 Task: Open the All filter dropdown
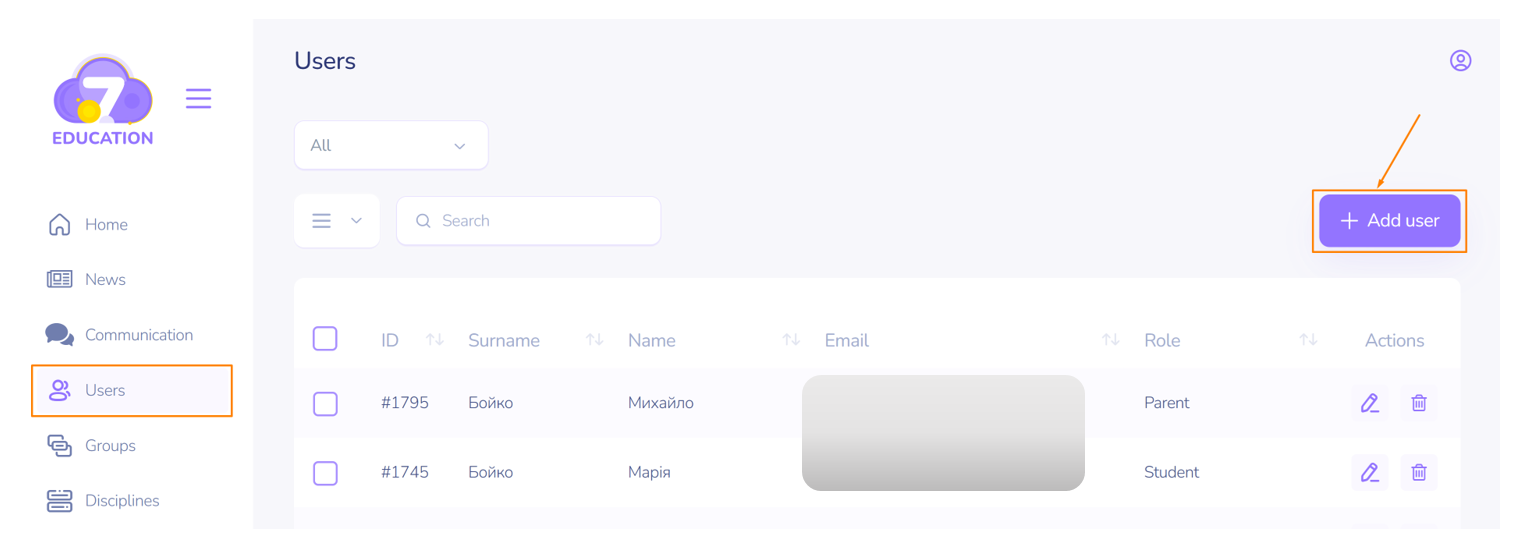click(391, 145)
